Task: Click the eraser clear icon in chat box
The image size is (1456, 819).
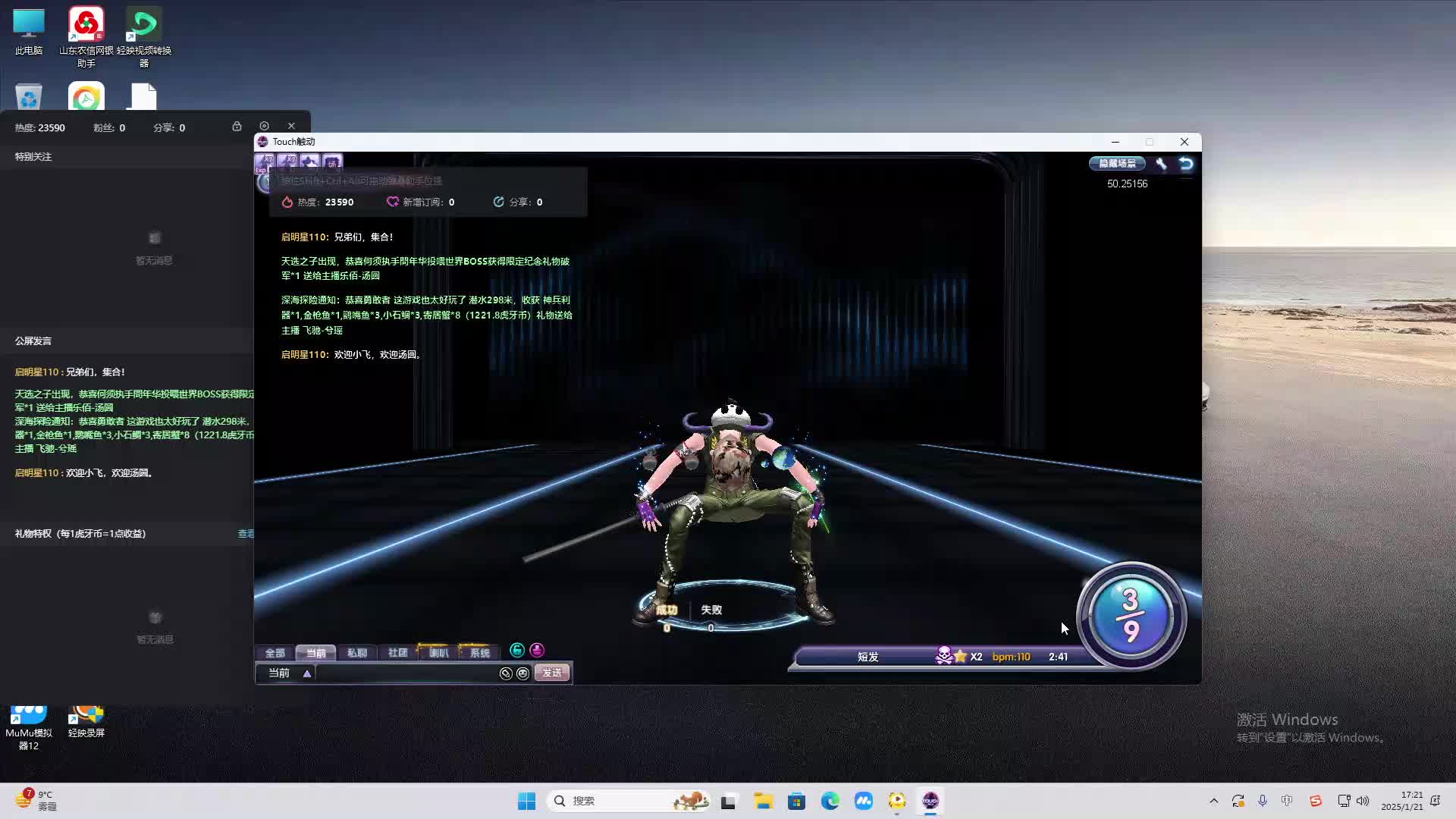Action: tap(506, 673)
